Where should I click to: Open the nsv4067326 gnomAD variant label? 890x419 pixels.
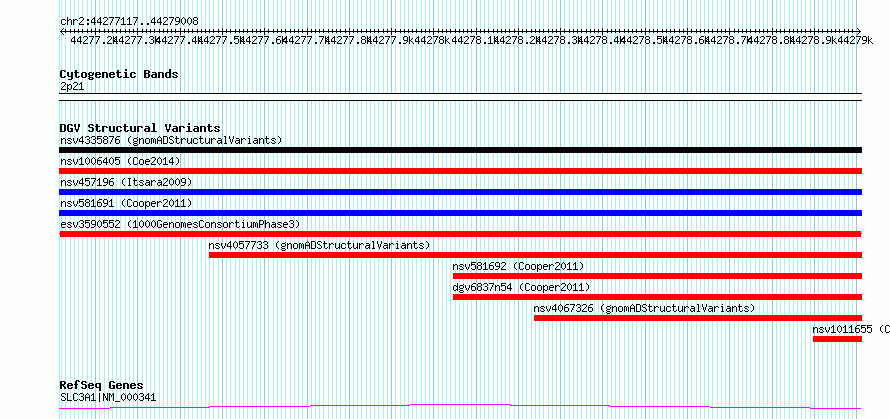[x=645, y=308]
